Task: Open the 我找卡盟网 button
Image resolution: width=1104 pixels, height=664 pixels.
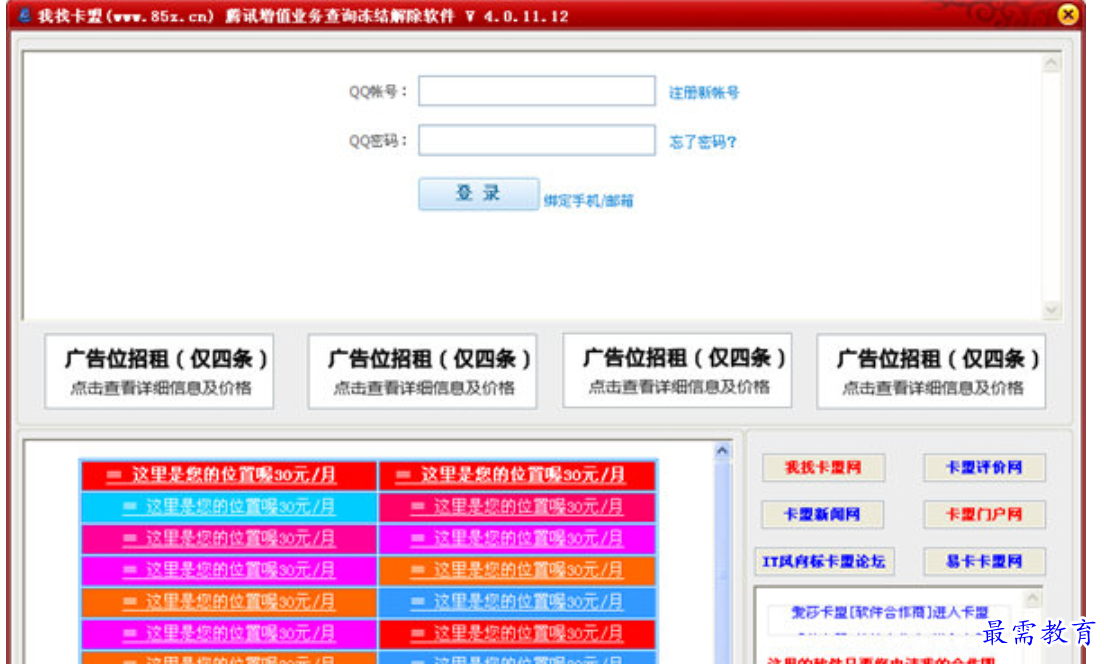Action: 823,468
